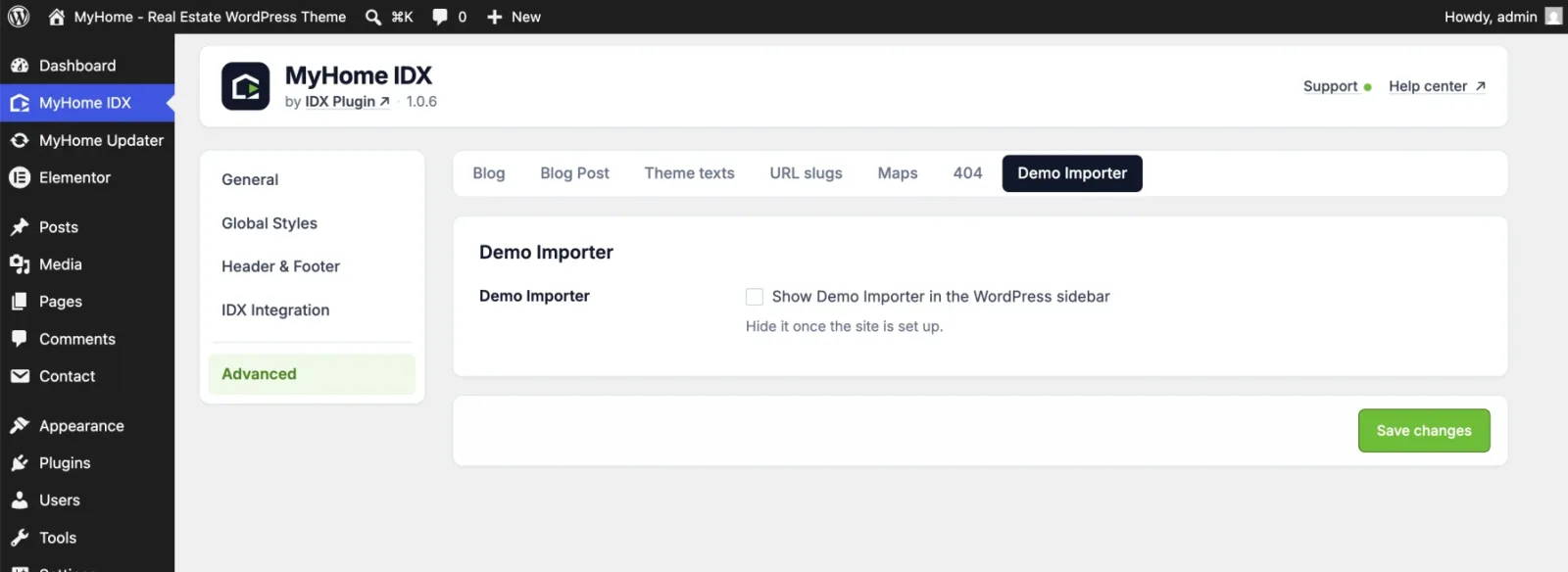Click the Howdy, admin account menu
The height and width of the screenshot is (572, 1568).
(x=1502, y=17)
